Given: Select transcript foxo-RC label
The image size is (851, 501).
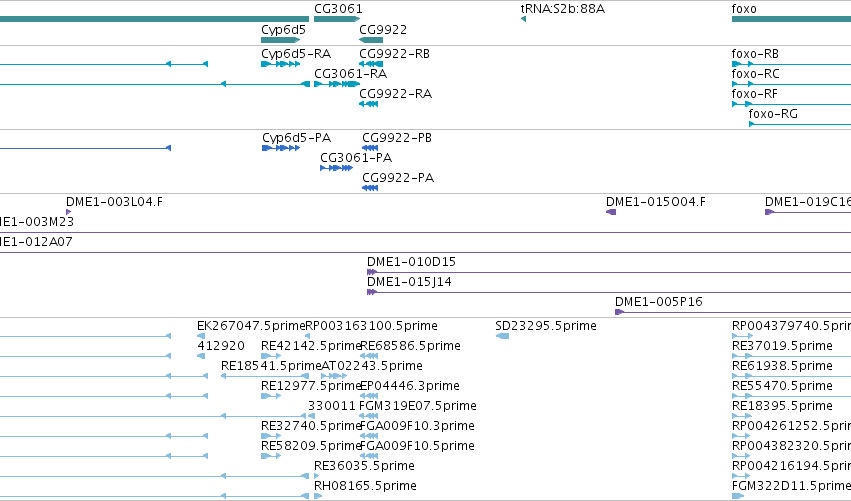Looking at the screenshot, I should (x=755, y=74).
